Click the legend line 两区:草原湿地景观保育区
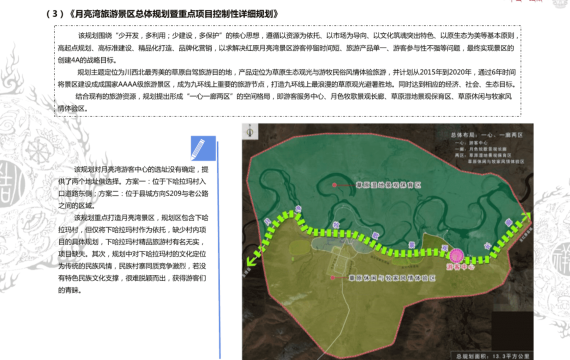Image resolution: width=570 pixels, height=360 pixels. [483, 155]
